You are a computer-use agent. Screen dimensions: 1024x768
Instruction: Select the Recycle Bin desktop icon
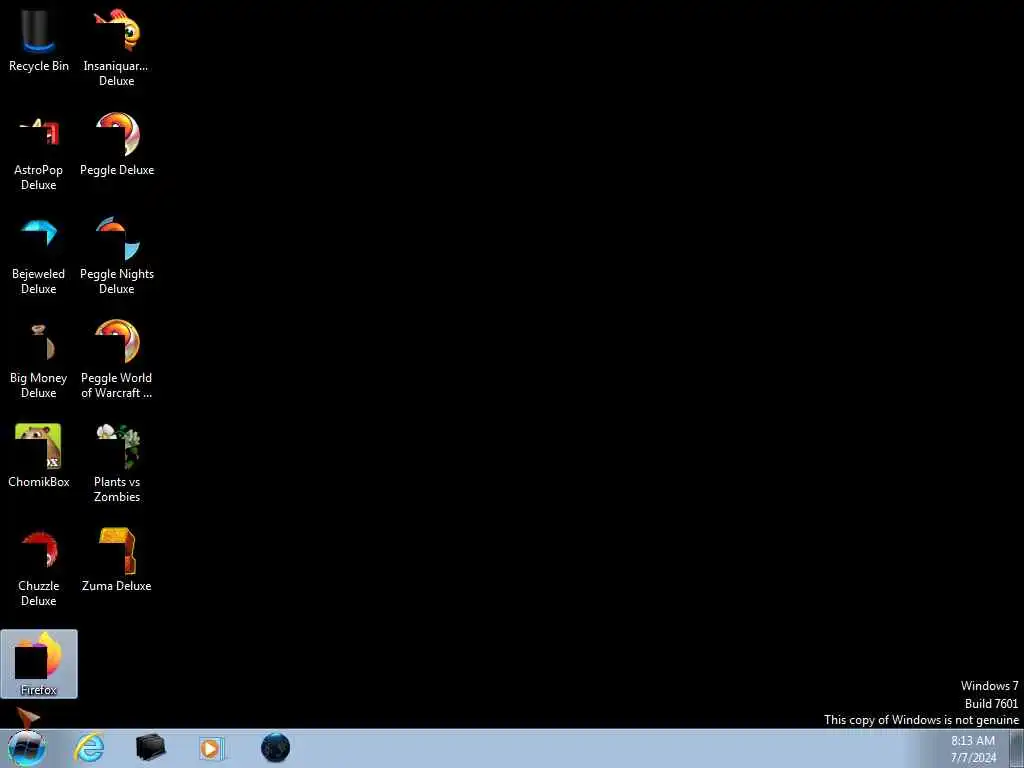[x=39, y=40]
